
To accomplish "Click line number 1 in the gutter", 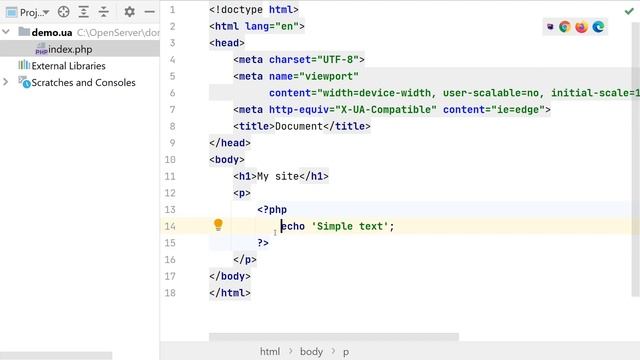I will pyautogui.click(x=172, y=10).
